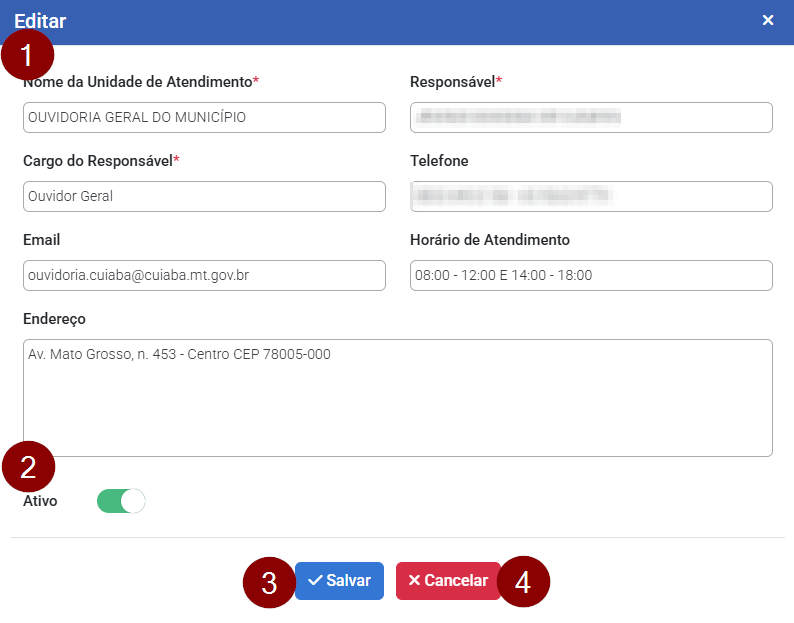The image size is (794, 623).
Task: Click the red circle marker number 1
Action: click(x=27, y=55)
